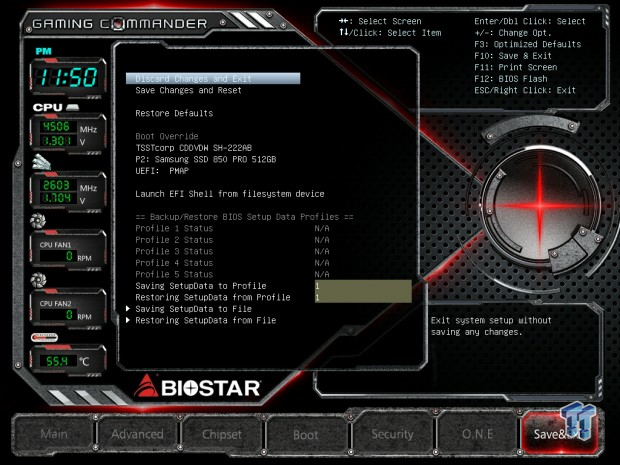Expand Saving SetupData to File submenu
The image size is (620, 465).
click(x=193, y=309)
